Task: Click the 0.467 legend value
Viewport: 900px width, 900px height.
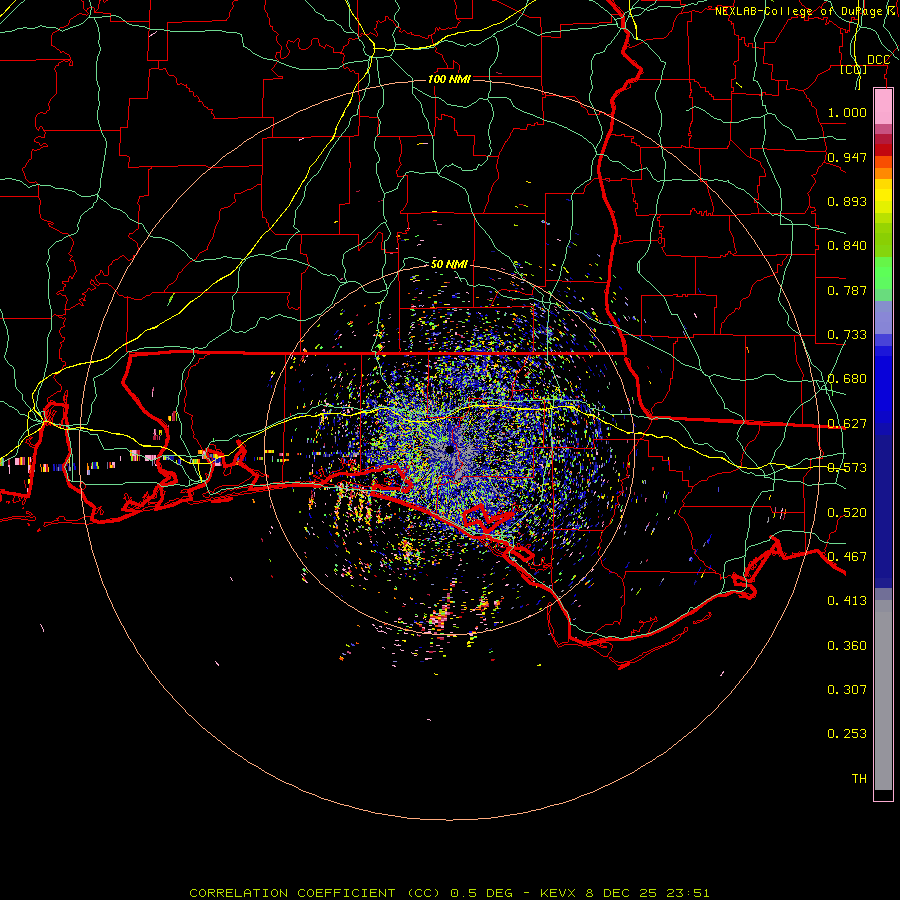Action: pyautogui.click(x=847, y=557)
